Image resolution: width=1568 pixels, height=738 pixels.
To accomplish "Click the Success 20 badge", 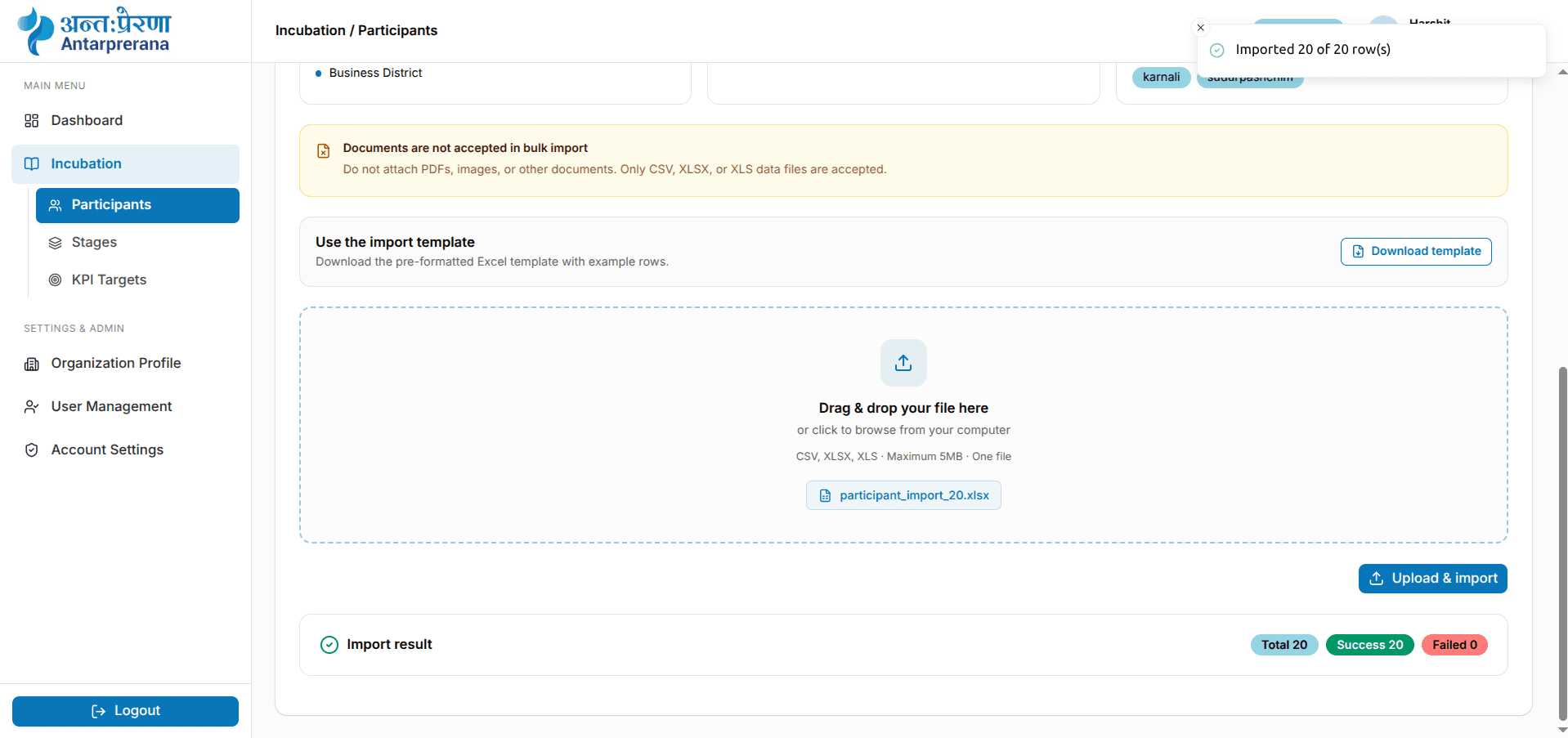I will (x=1369, y=645).
